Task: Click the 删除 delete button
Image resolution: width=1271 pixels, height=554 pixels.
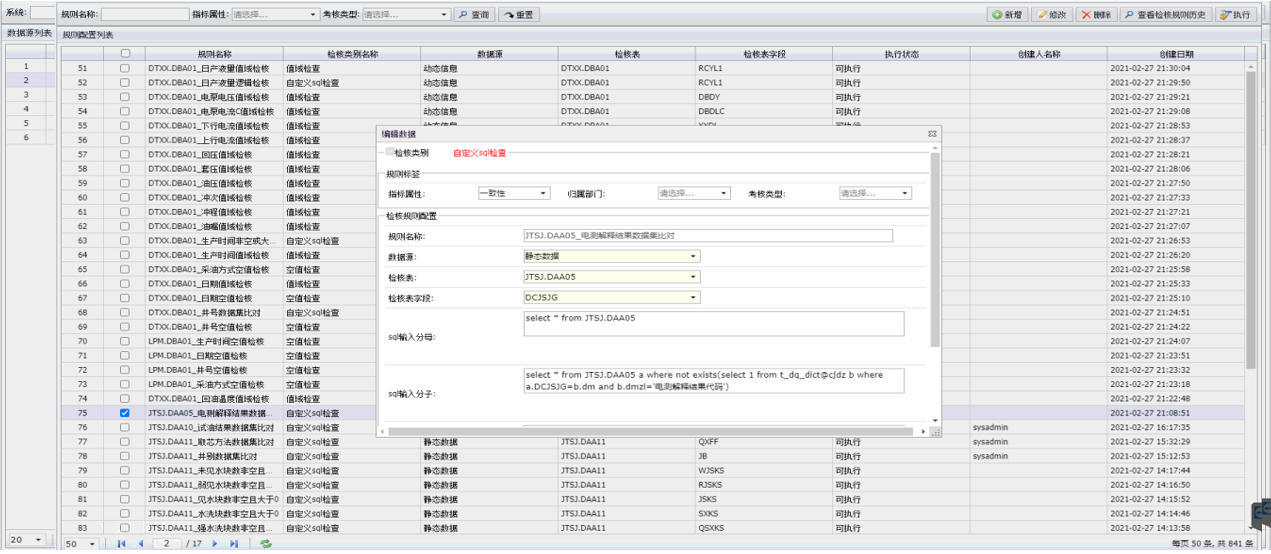Action: coord(1096,15)
